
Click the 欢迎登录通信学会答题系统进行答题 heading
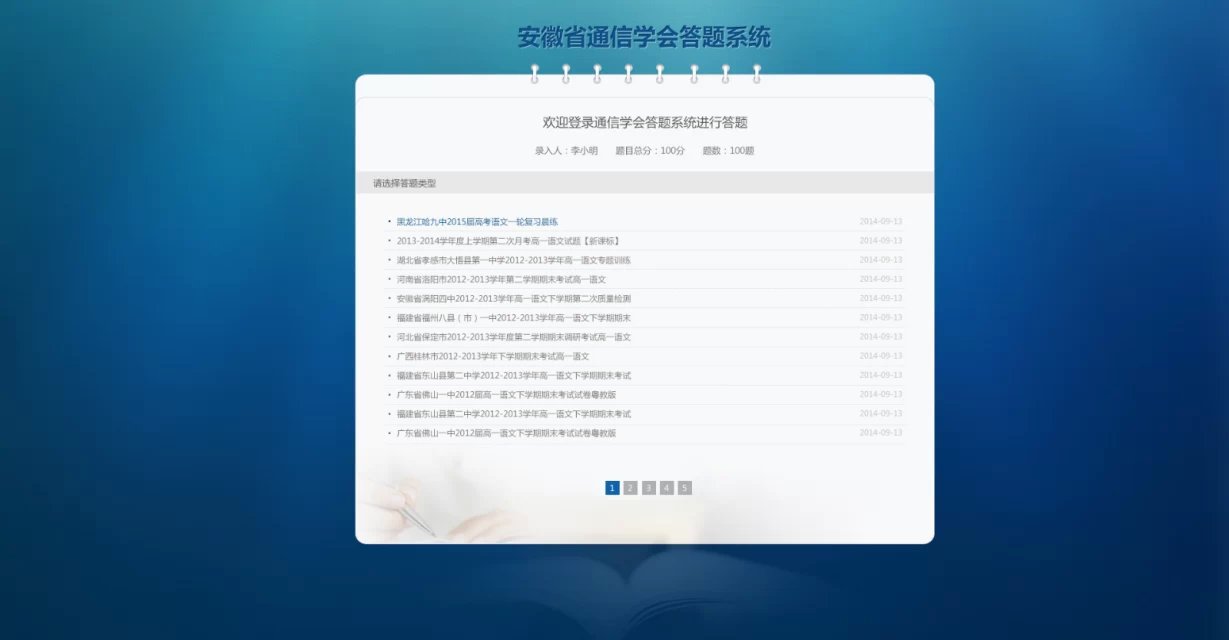click(x=644, y=123)
